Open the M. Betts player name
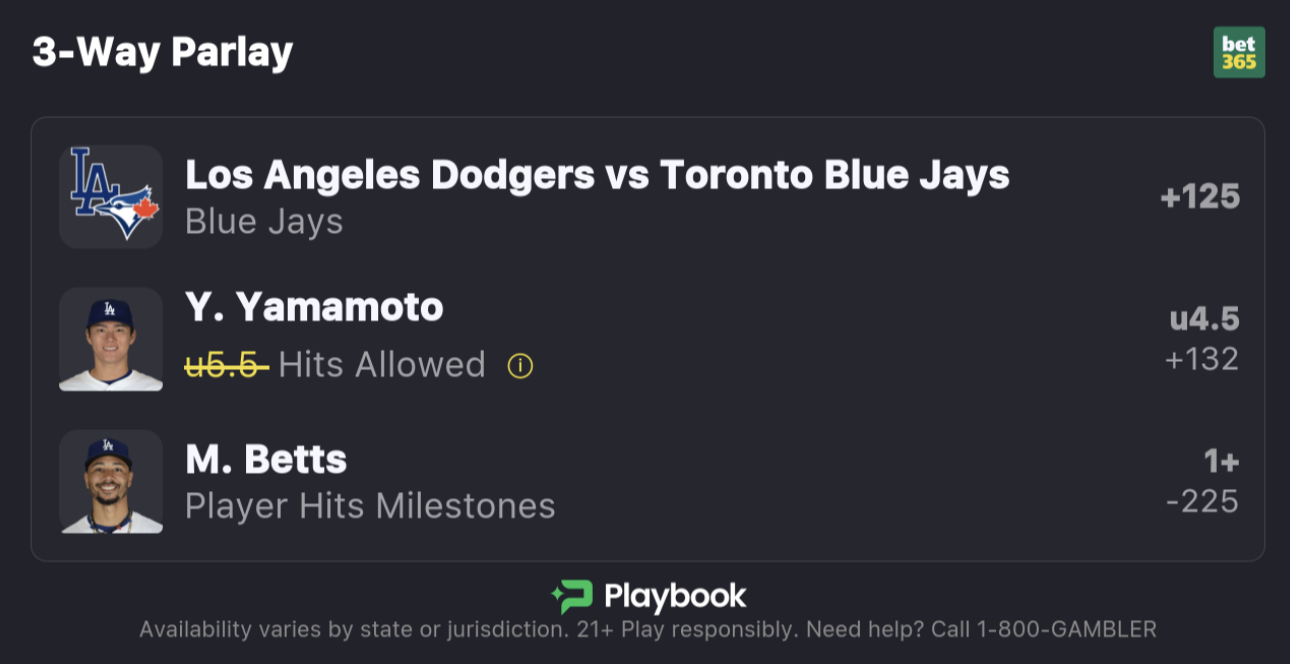 pos(266,459)
